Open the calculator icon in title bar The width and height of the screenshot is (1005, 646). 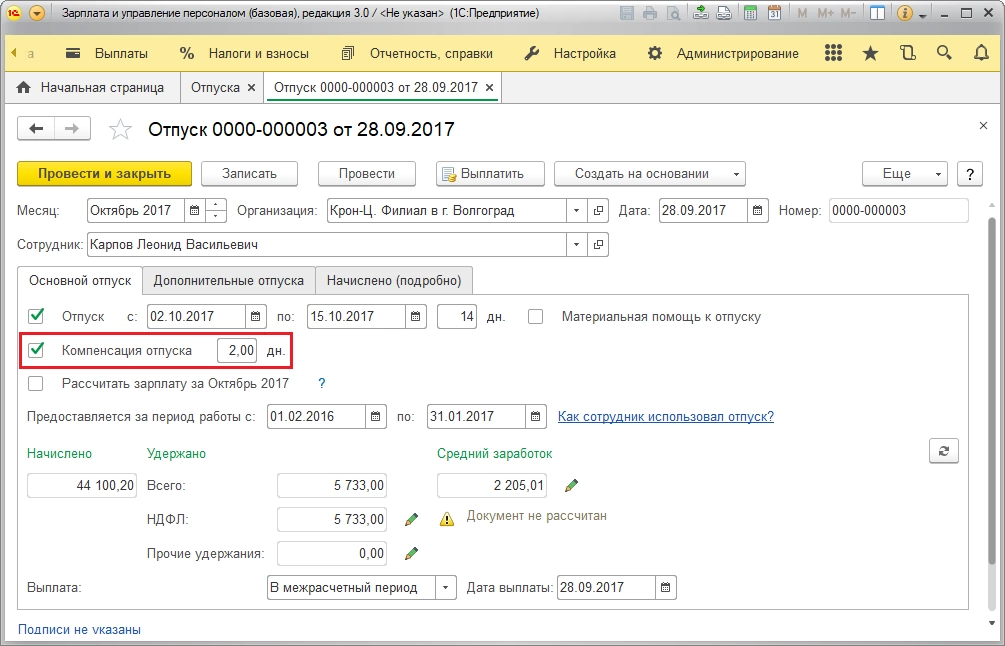coord(750,13)
